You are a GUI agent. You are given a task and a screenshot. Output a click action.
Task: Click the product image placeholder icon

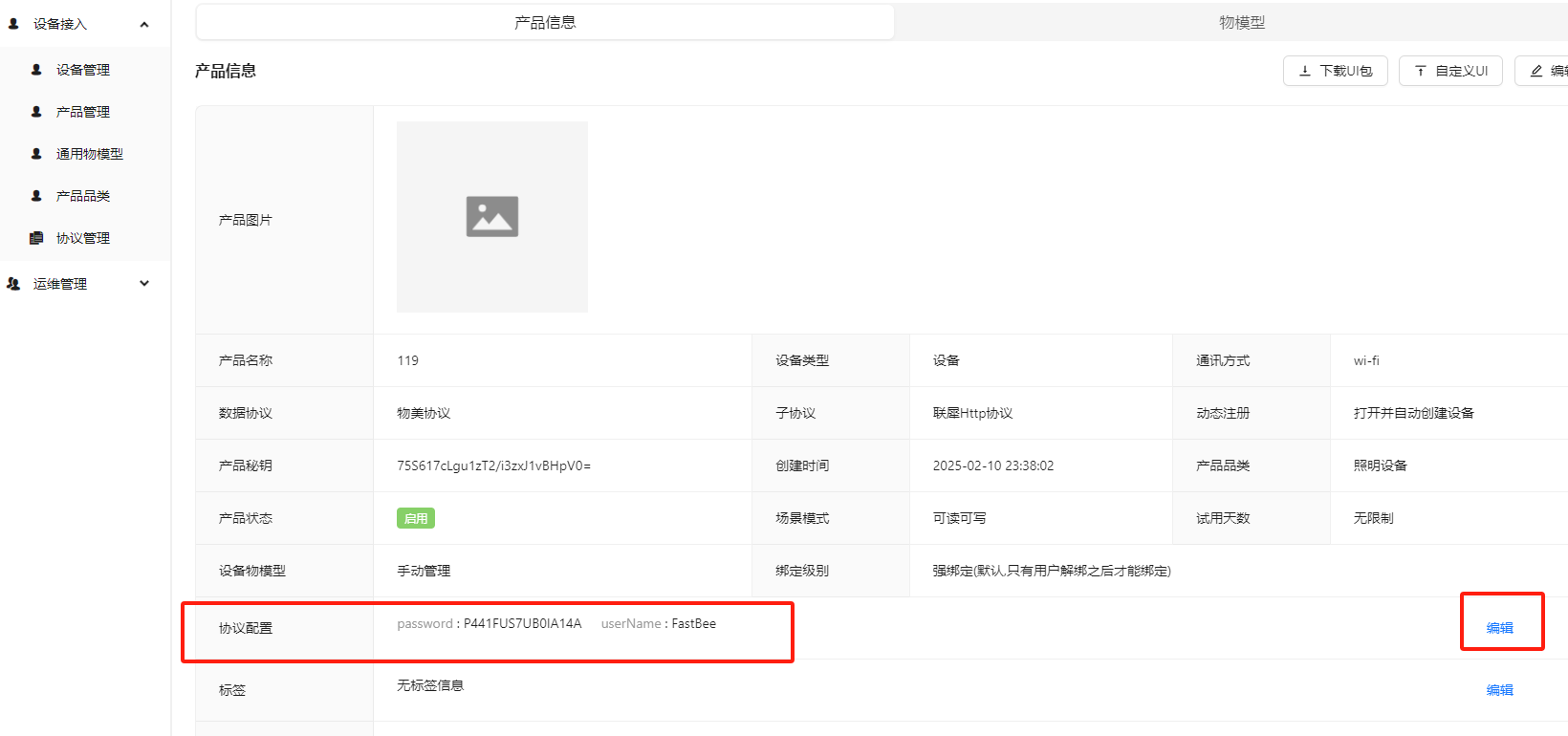click(492, 217)
